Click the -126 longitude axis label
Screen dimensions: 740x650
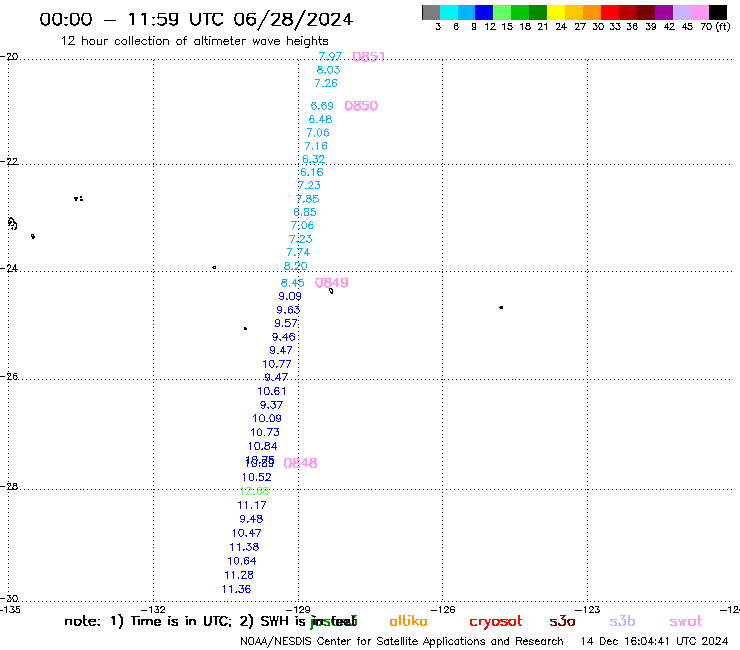[x=443, y=609]
